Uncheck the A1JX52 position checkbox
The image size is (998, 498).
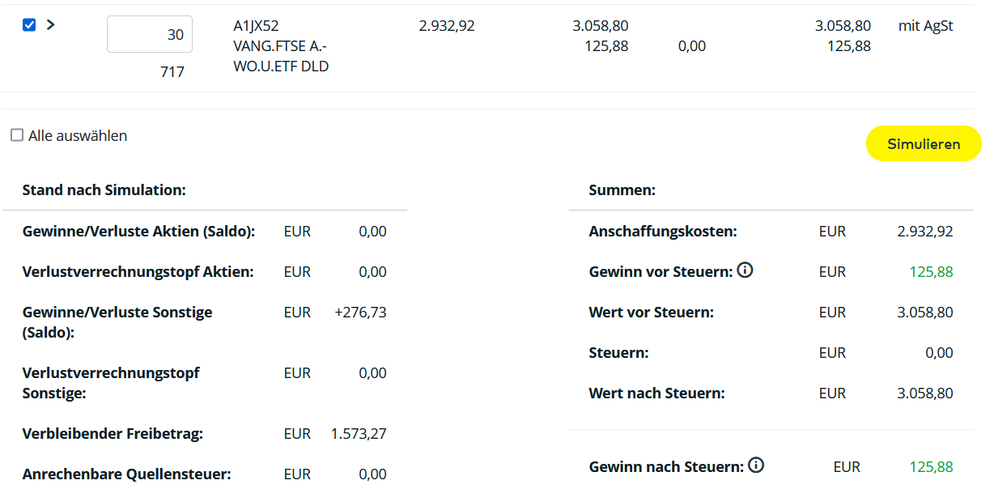pos(29,25)
